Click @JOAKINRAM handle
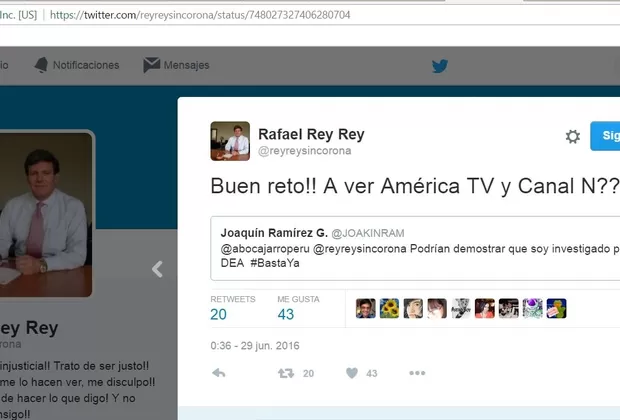The image size is (620, 420). coord(368,233)
